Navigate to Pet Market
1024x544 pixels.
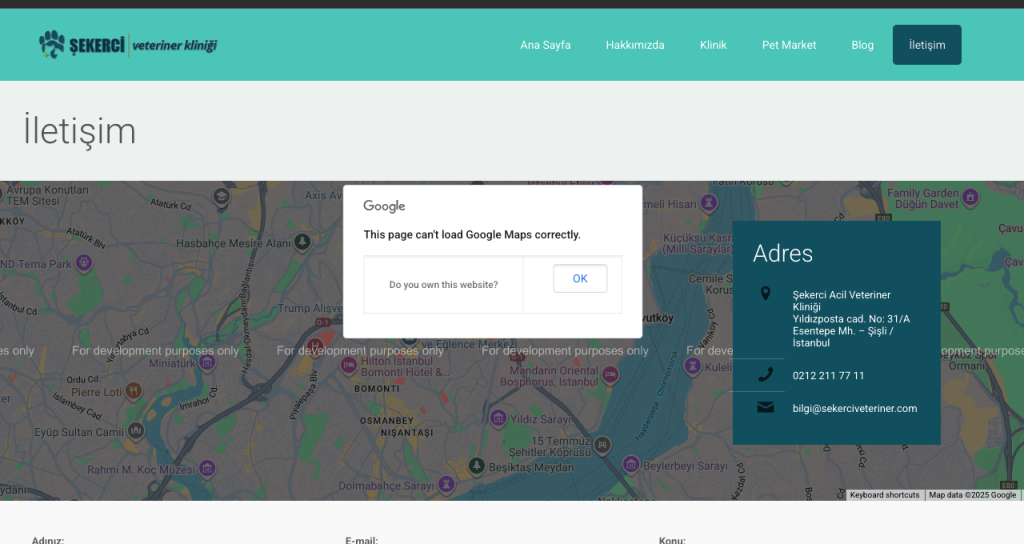(789, 45)
